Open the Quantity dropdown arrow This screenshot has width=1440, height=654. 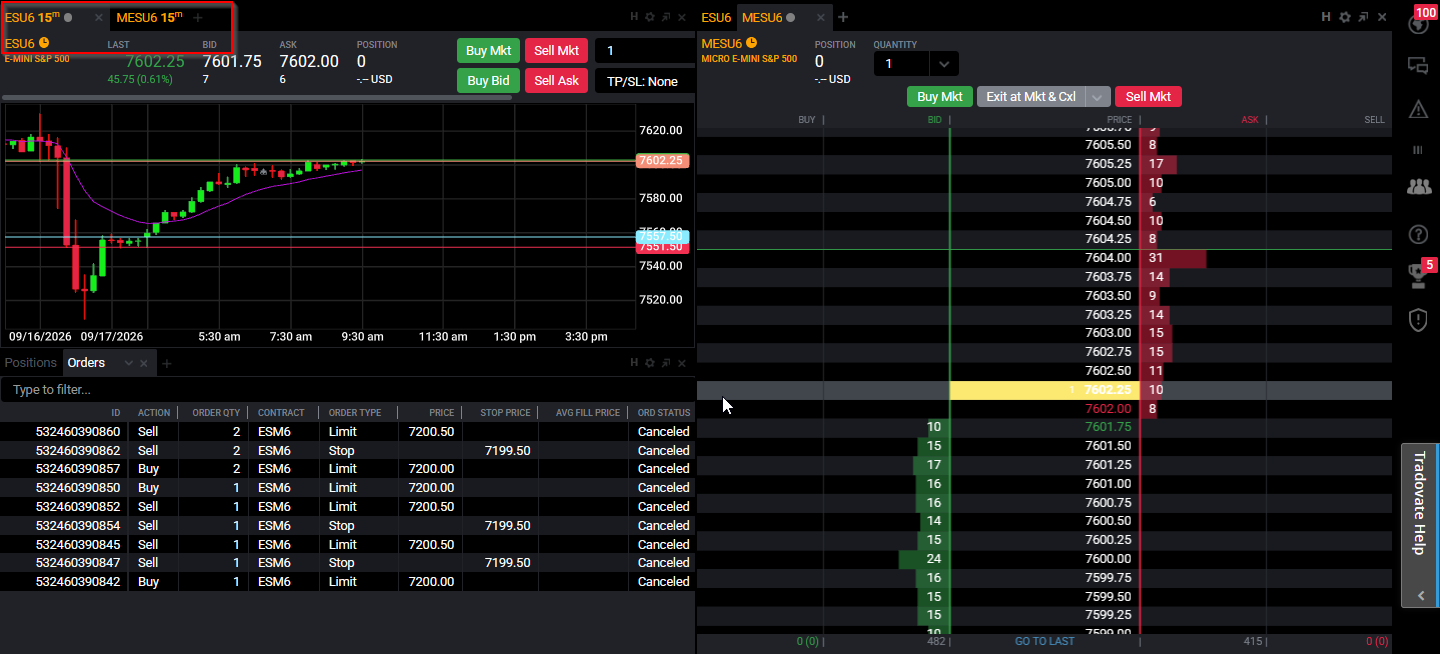pos(944,64)
